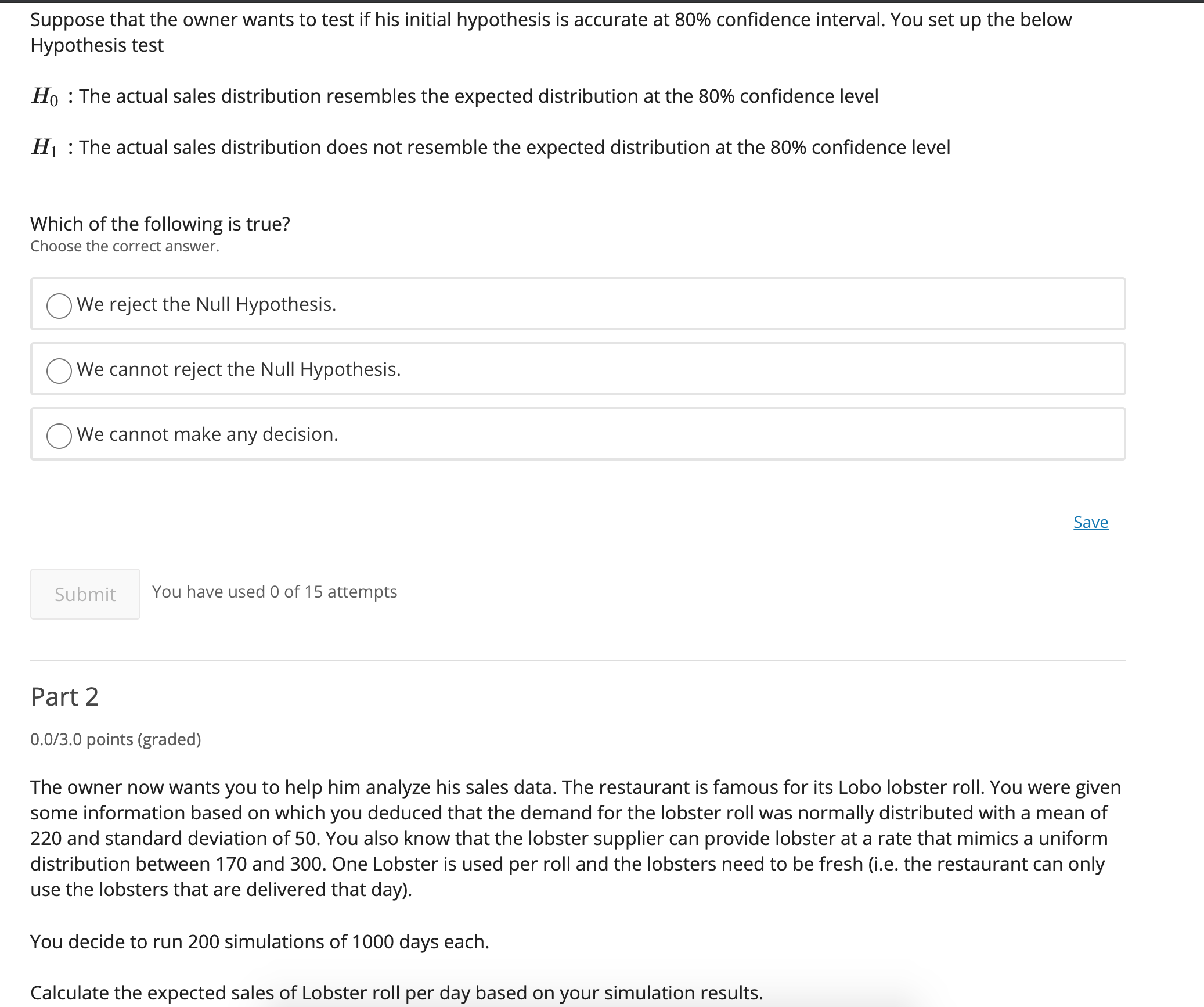Click the H0 null hypothesis symbol
The image size is (1204, 1007).
pos(45,96)
